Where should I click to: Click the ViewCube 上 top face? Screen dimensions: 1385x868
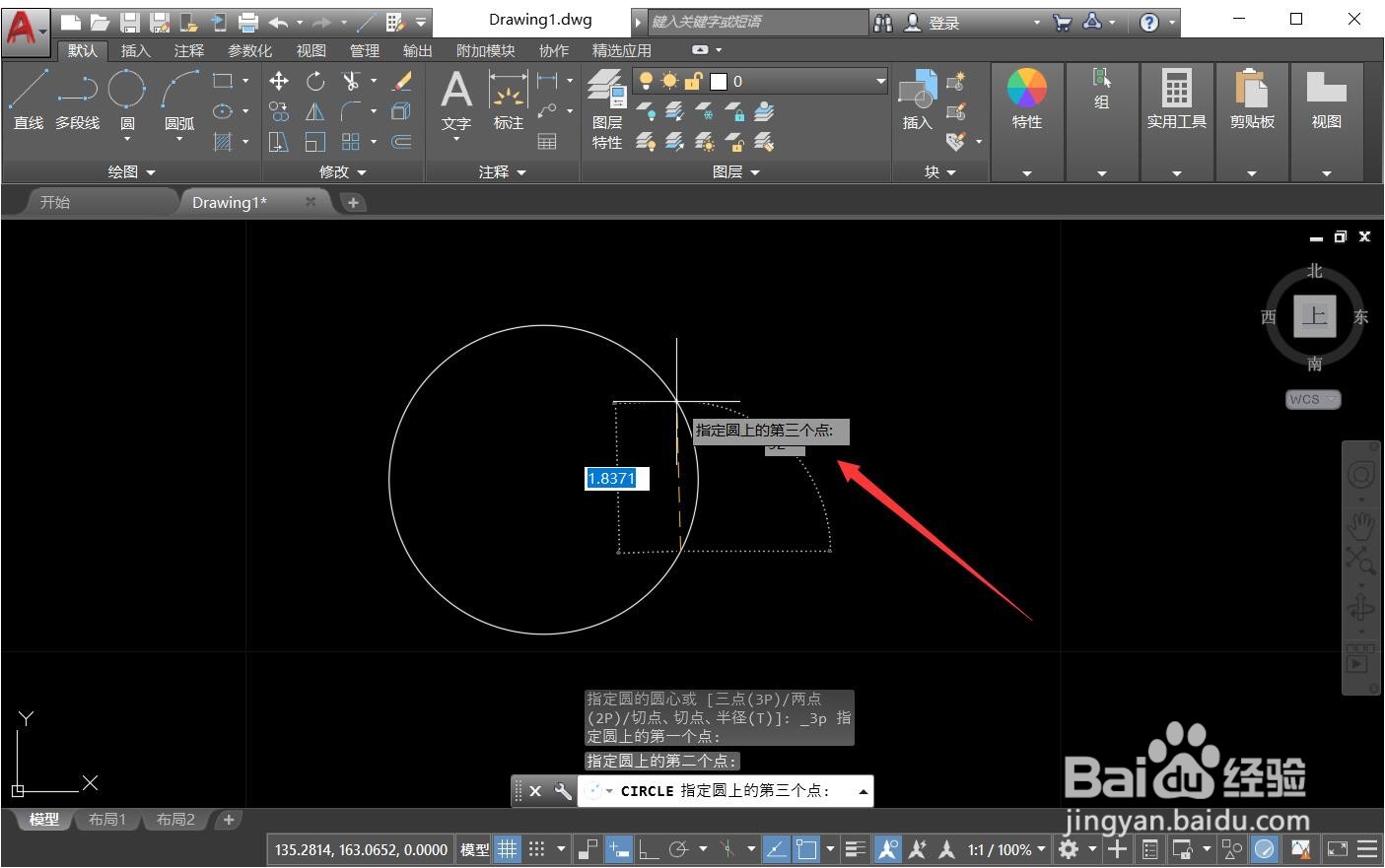pyautogui.click(x=1314, y=316)
